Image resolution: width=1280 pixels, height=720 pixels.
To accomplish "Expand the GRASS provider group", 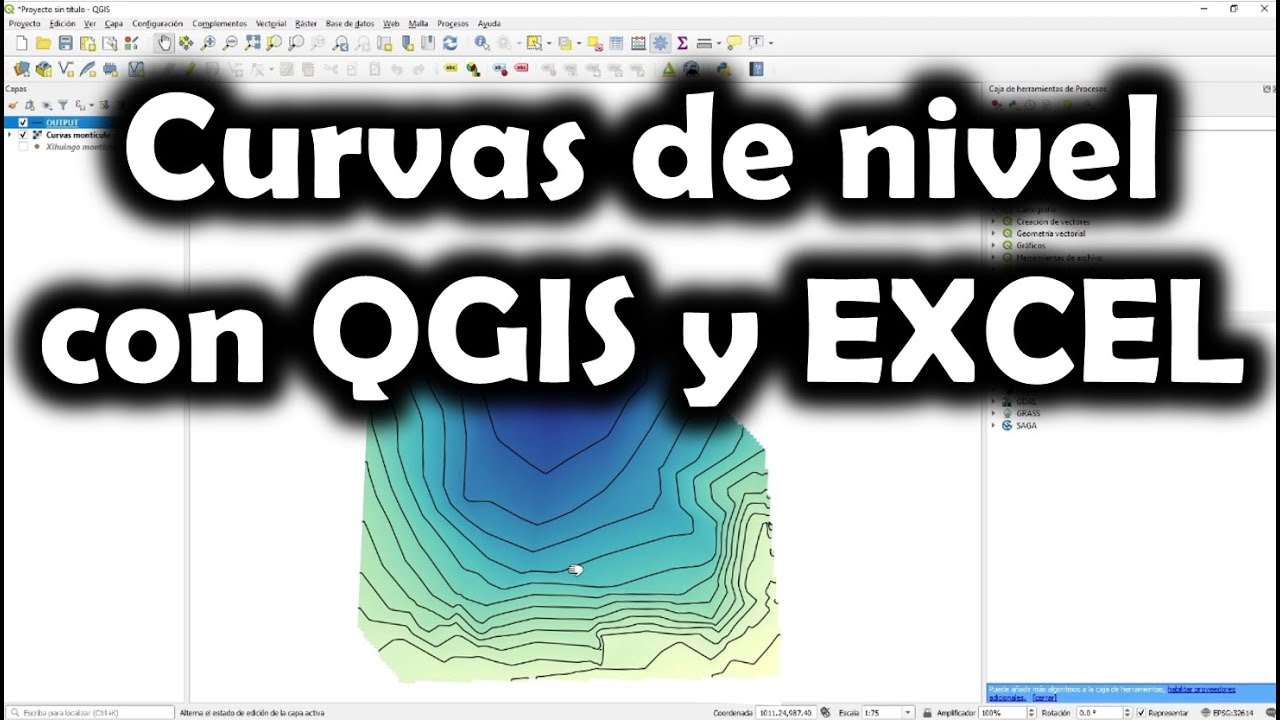I will coord(994,413).
